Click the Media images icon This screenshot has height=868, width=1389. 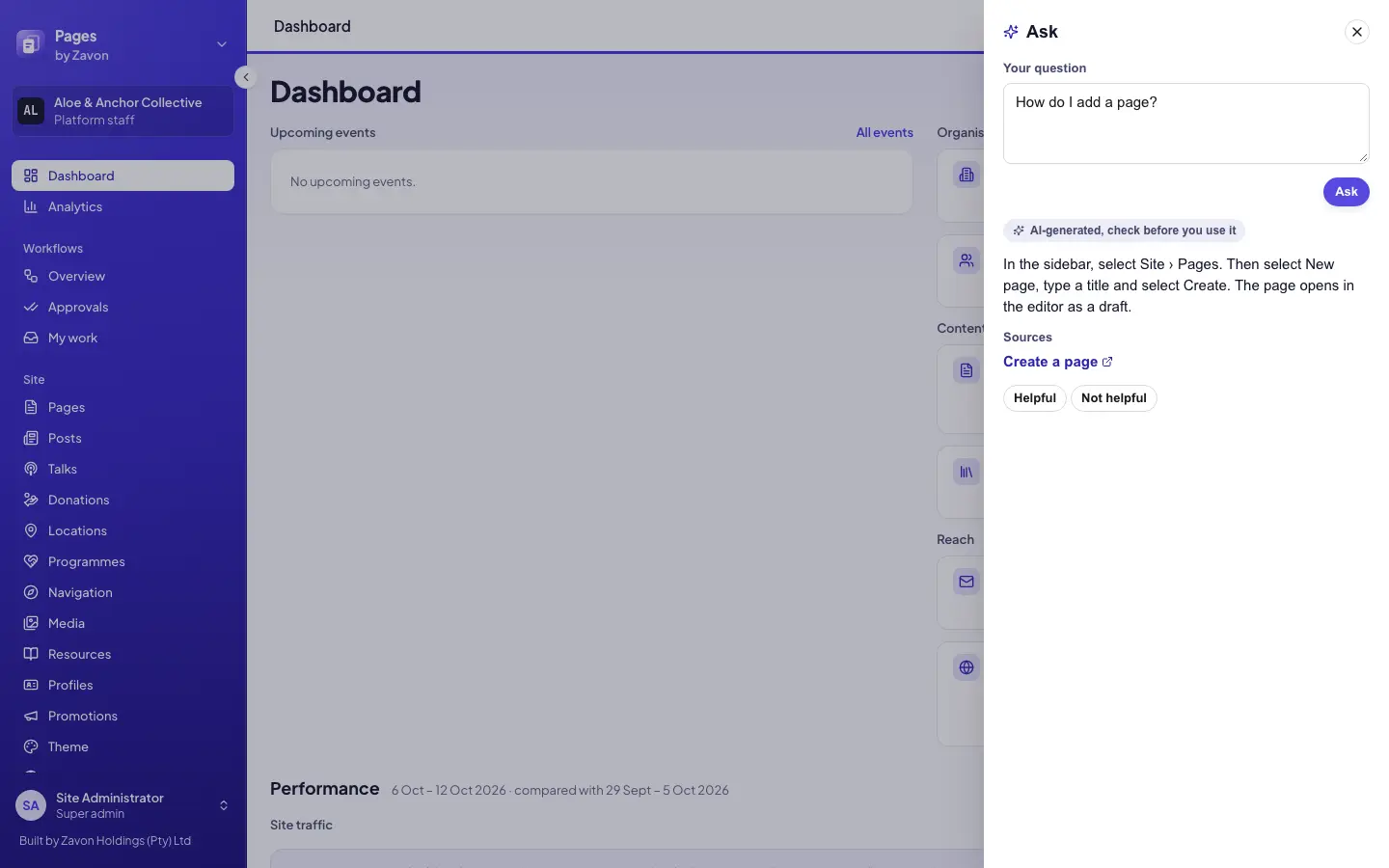(31, 623)
